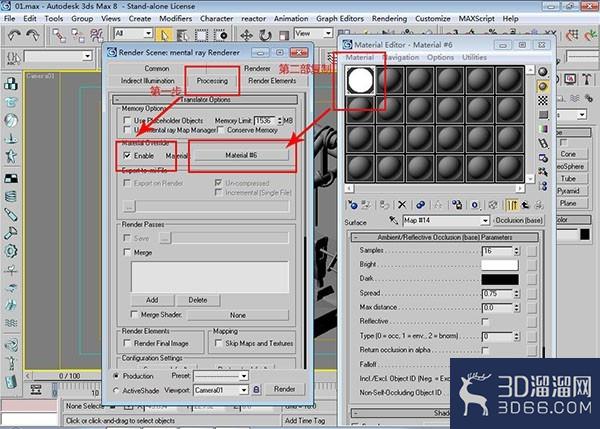
Task: Click the Occlusion (base) type button
Action: coord(518,220)
